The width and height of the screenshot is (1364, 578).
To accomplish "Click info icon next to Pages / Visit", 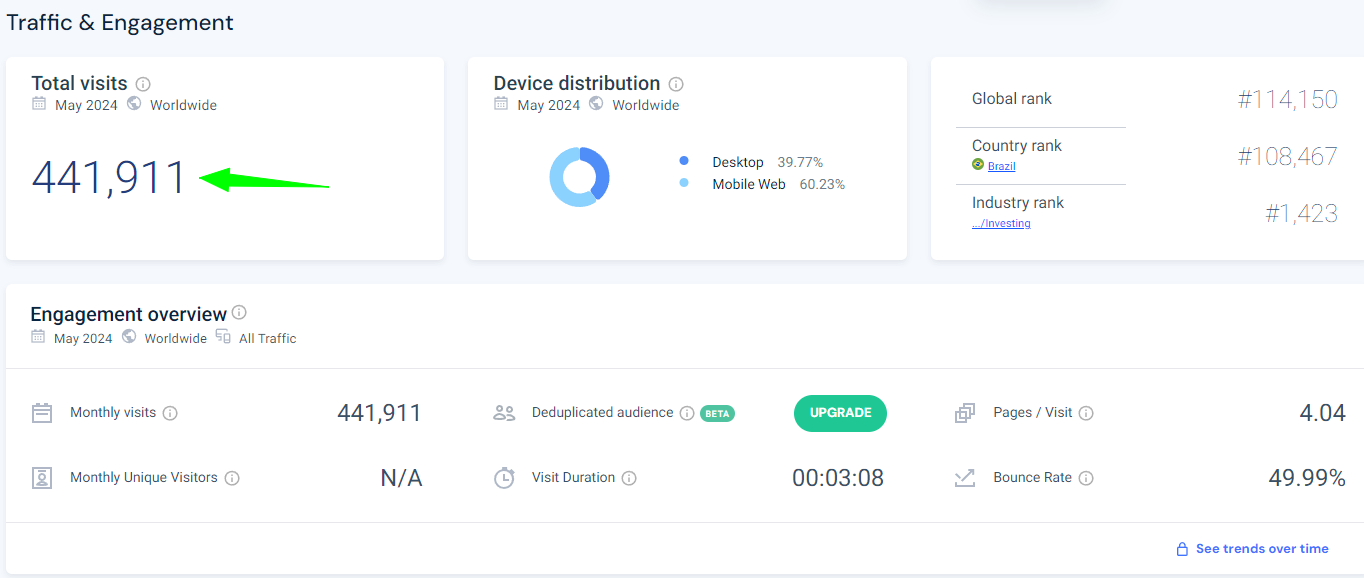I will click(x=1086, y=413).
